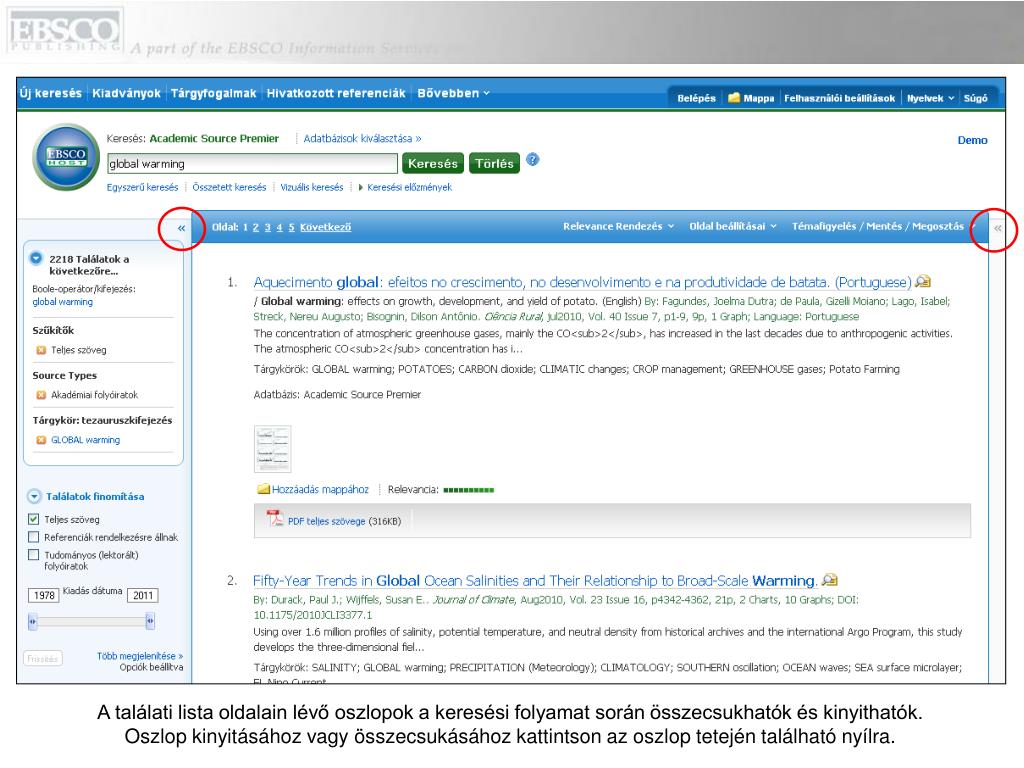The width and height of the screenshot is (1024, 768).
Task: Click the green Törlés button
Action: [494, 163]
